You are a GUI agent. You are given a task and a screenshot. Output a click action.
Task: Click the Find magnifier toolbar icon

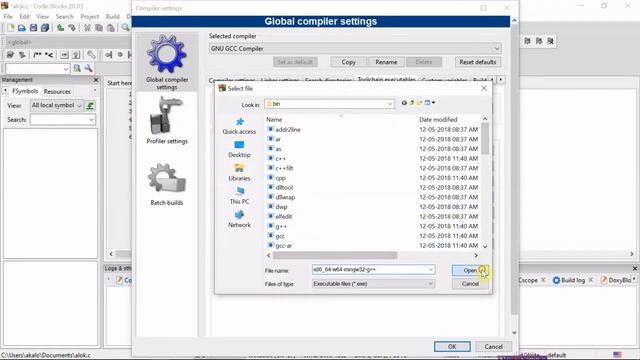click(x=125, y=28)
